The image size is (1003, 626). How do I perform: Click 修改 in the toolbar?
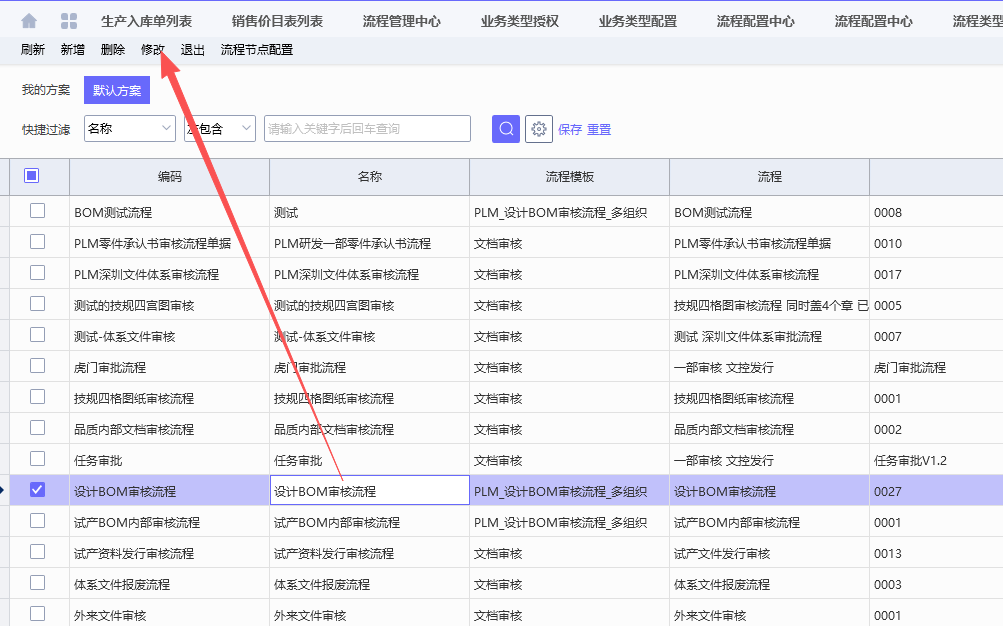click(152, 49)
